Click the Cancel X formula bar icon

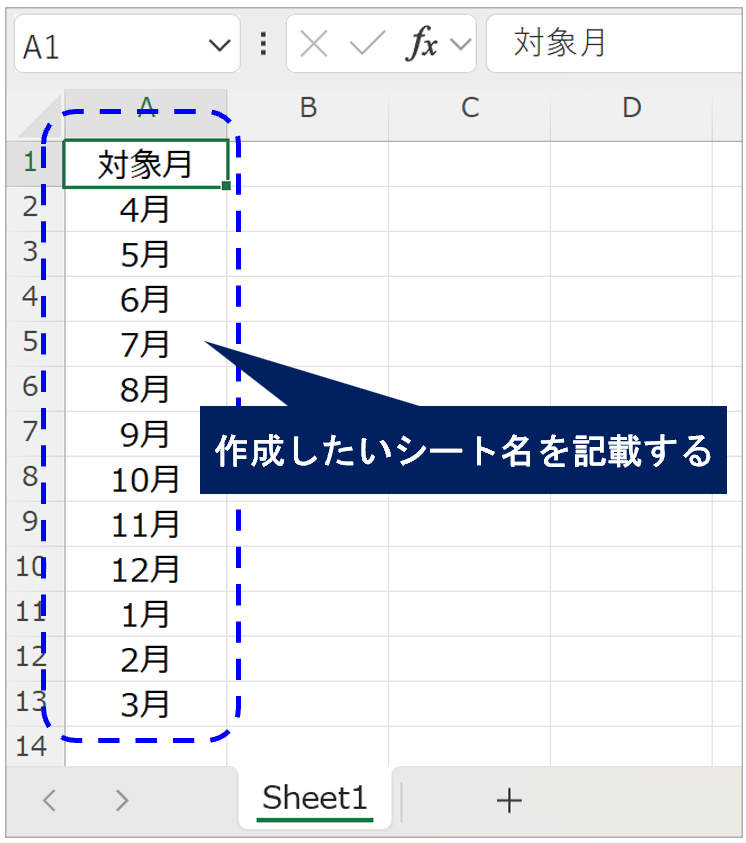[314, 44]
